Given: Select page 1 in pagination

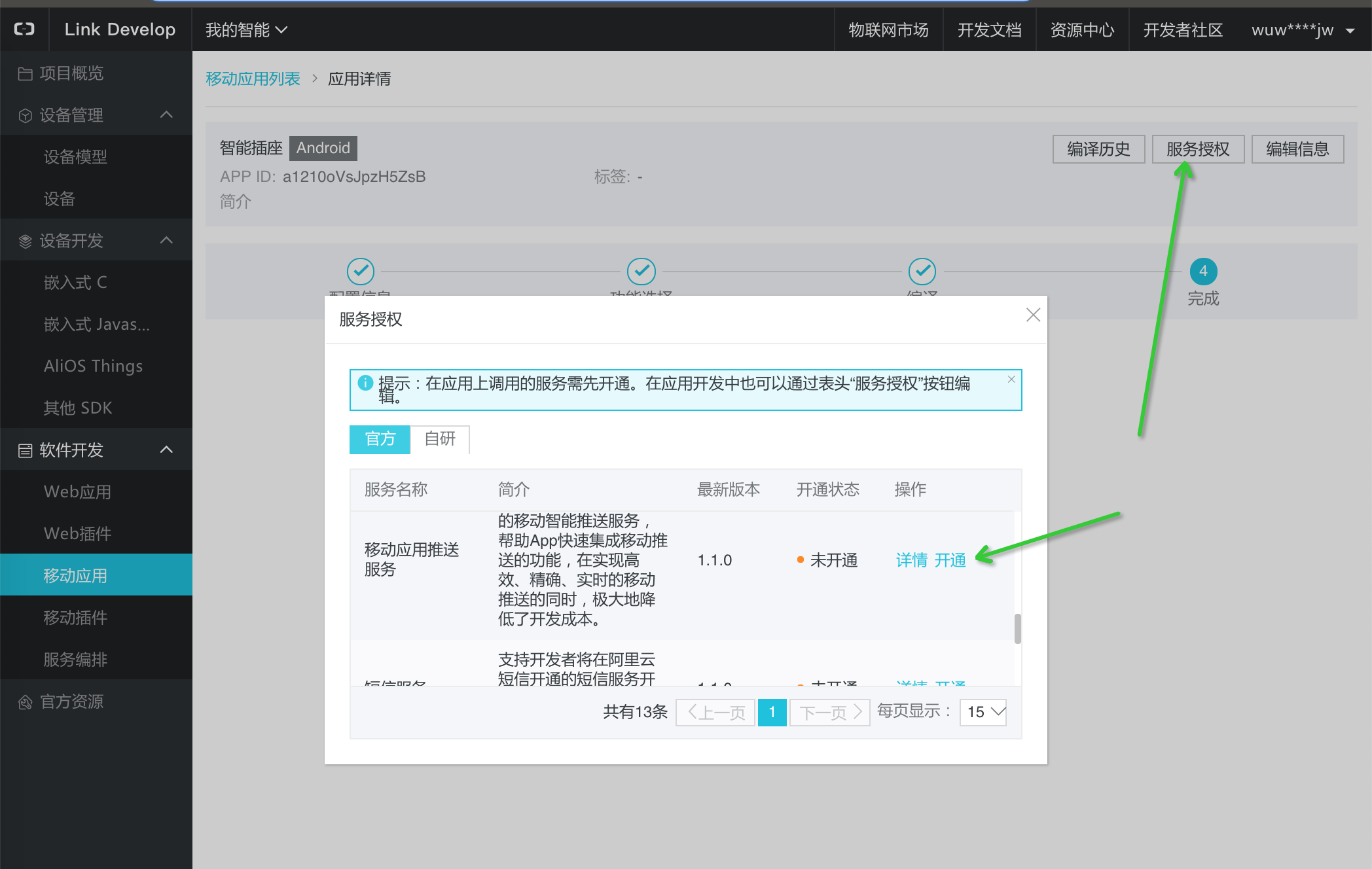Looking at the screenshot, I should (x=772, y=712).
